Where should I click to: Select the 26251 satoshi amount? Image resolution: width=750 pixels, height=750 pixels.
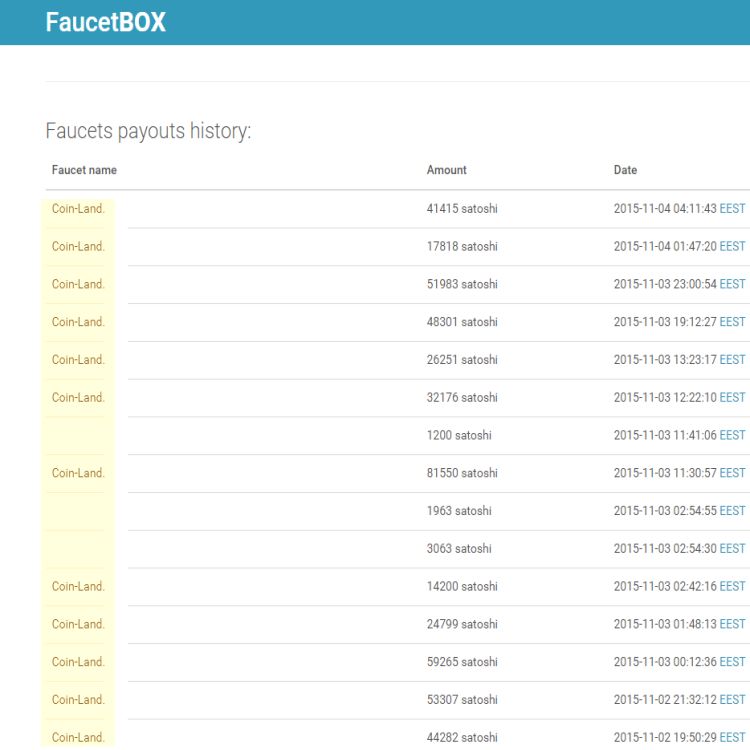[x=462, y=360]
